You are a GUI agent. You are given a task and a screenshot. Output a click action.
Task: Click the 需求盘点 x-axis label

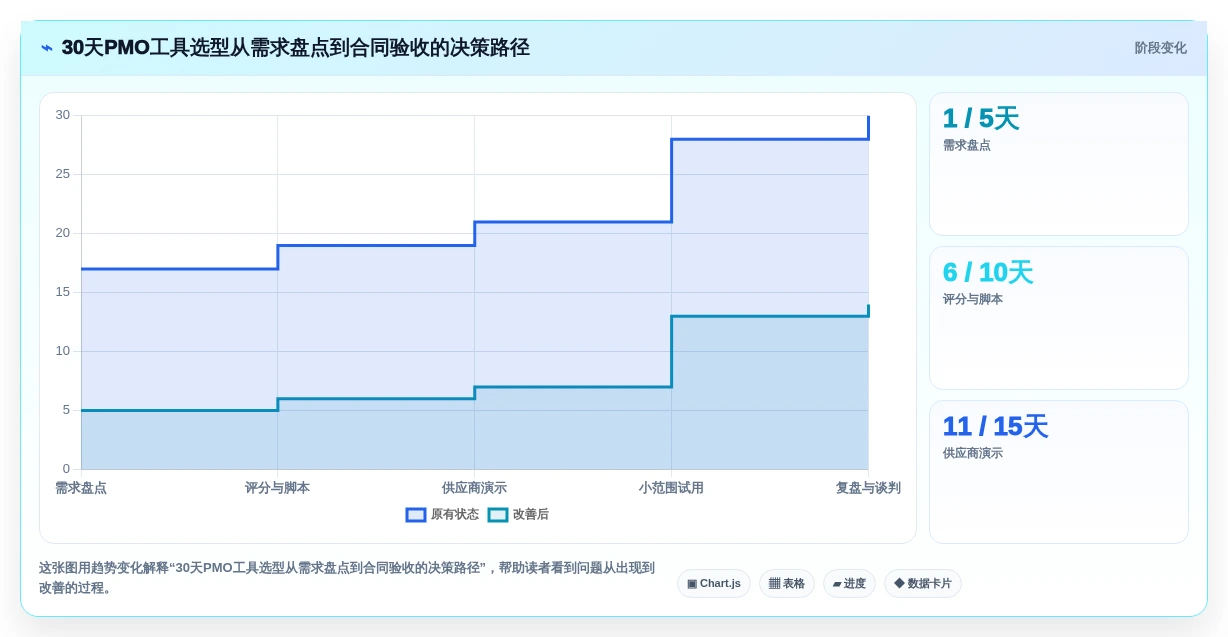tap(81, 488)
